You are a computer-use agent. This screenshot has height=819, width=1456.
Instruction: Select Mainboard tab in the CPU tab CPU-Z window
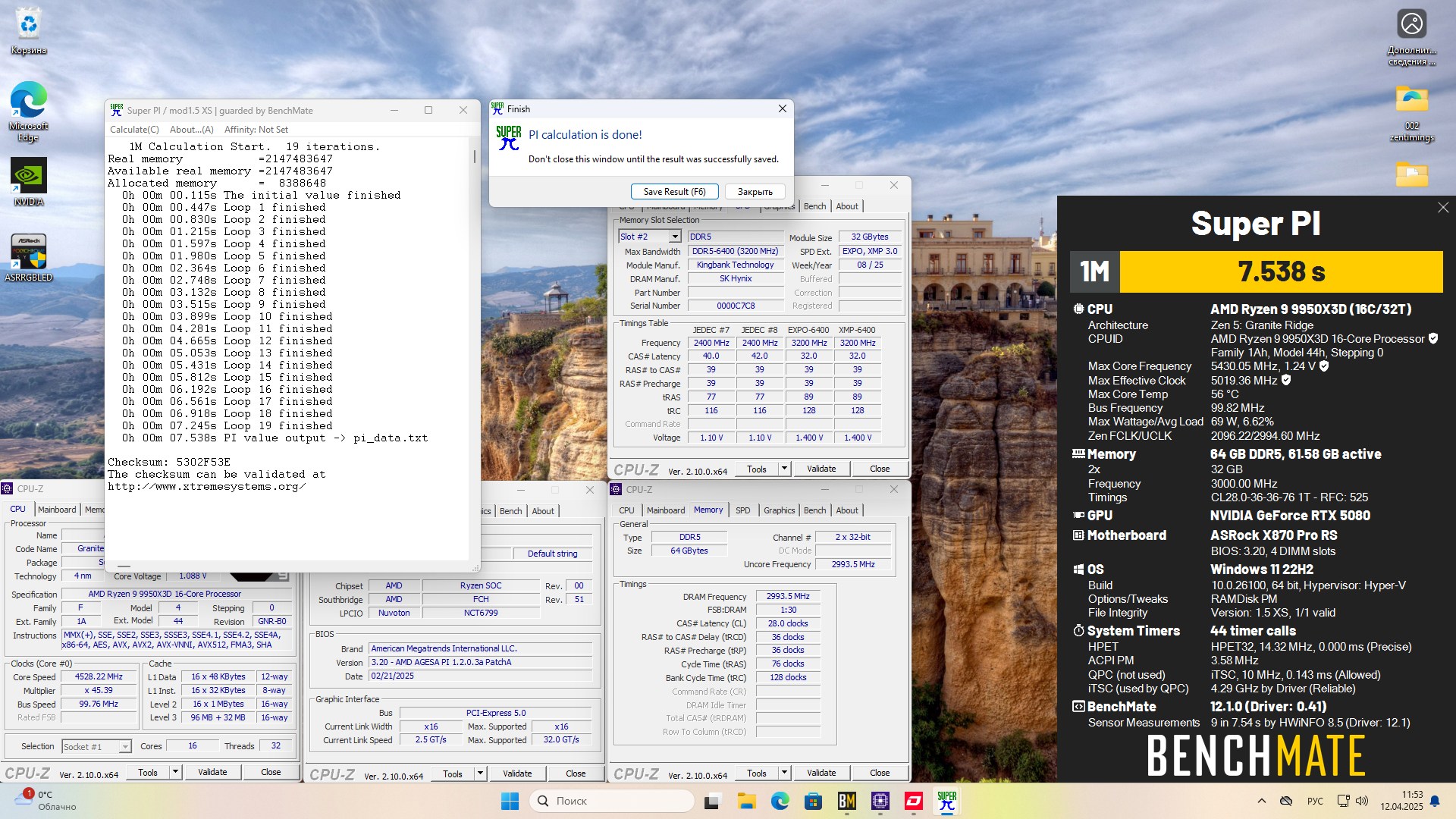57,510
